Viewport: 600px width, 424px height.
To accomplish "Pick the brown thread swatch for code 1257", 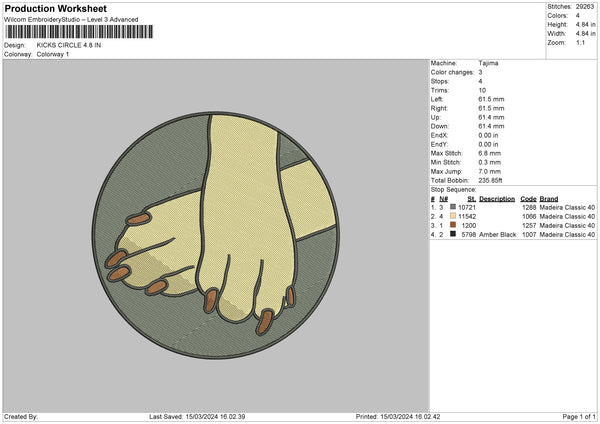I will tap(453, 225).
